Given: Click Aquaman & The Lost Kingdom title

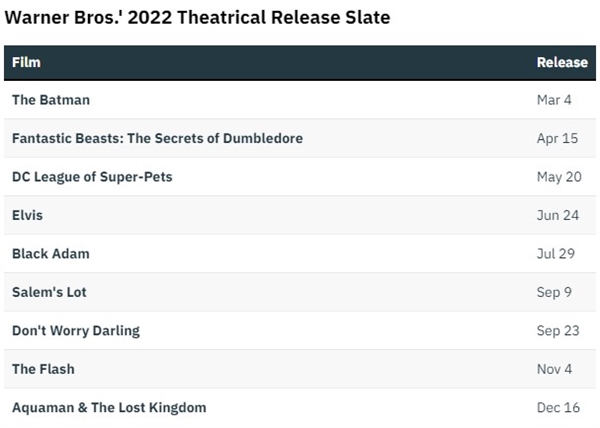Looking at the screenshot, I should tap(109, 407).
